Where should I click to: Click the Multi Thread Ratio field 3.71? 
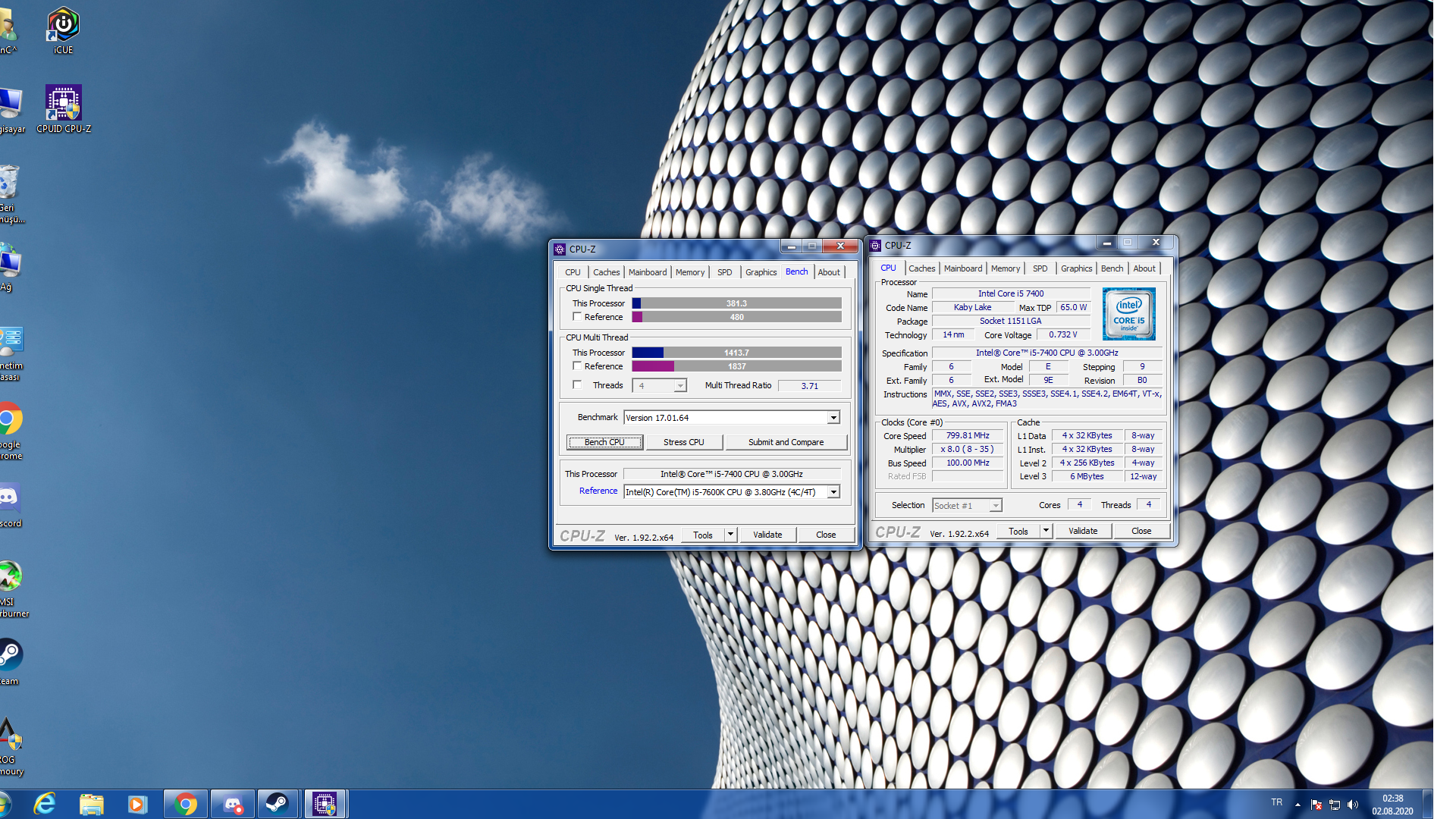(x=810, y=386)
